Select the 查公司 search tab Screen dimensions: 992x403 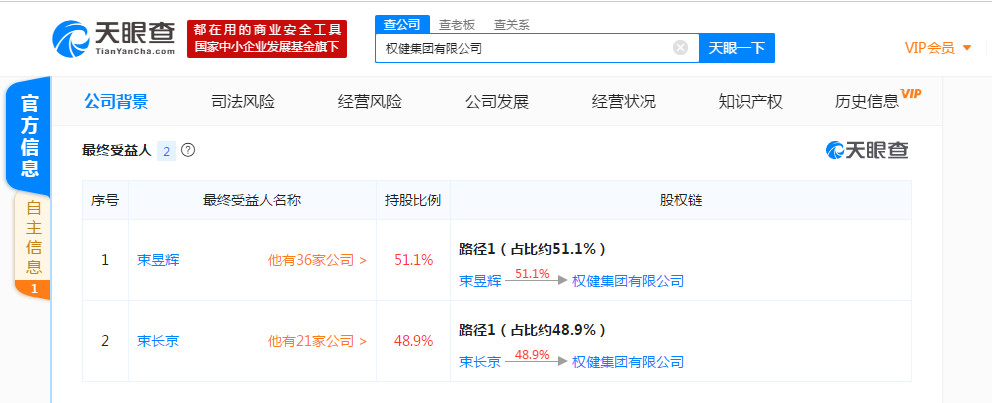pyautogui.click(x=402, y=25)
